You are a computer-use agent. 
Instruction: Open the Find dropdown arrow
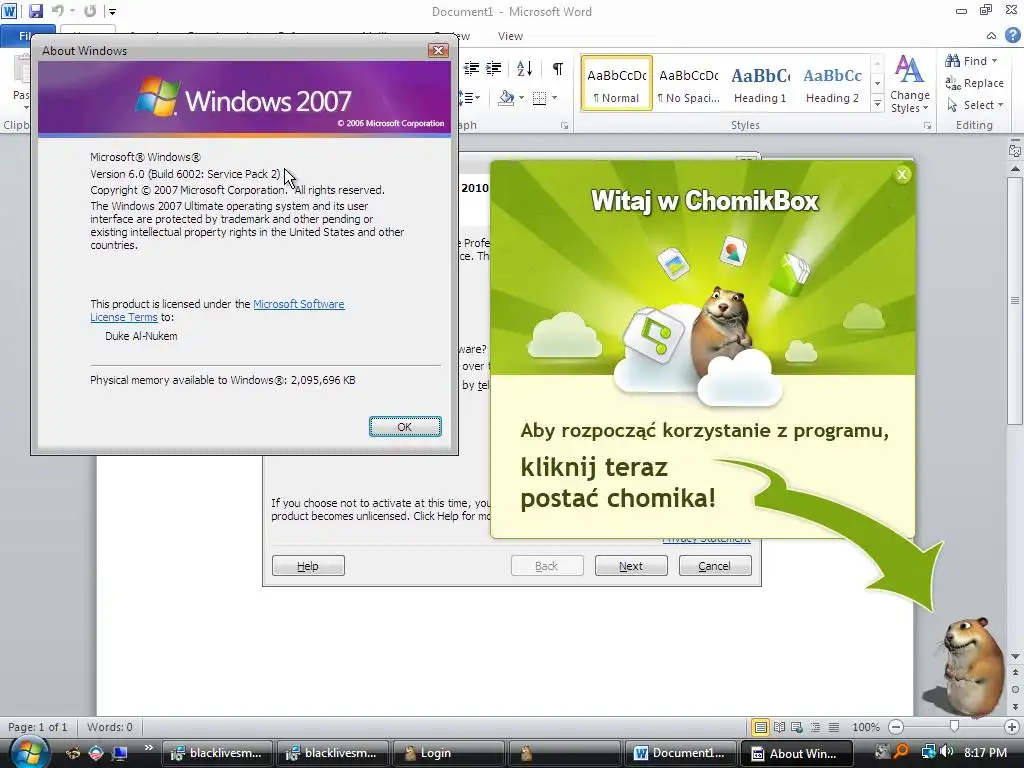(x=995, y=61)
